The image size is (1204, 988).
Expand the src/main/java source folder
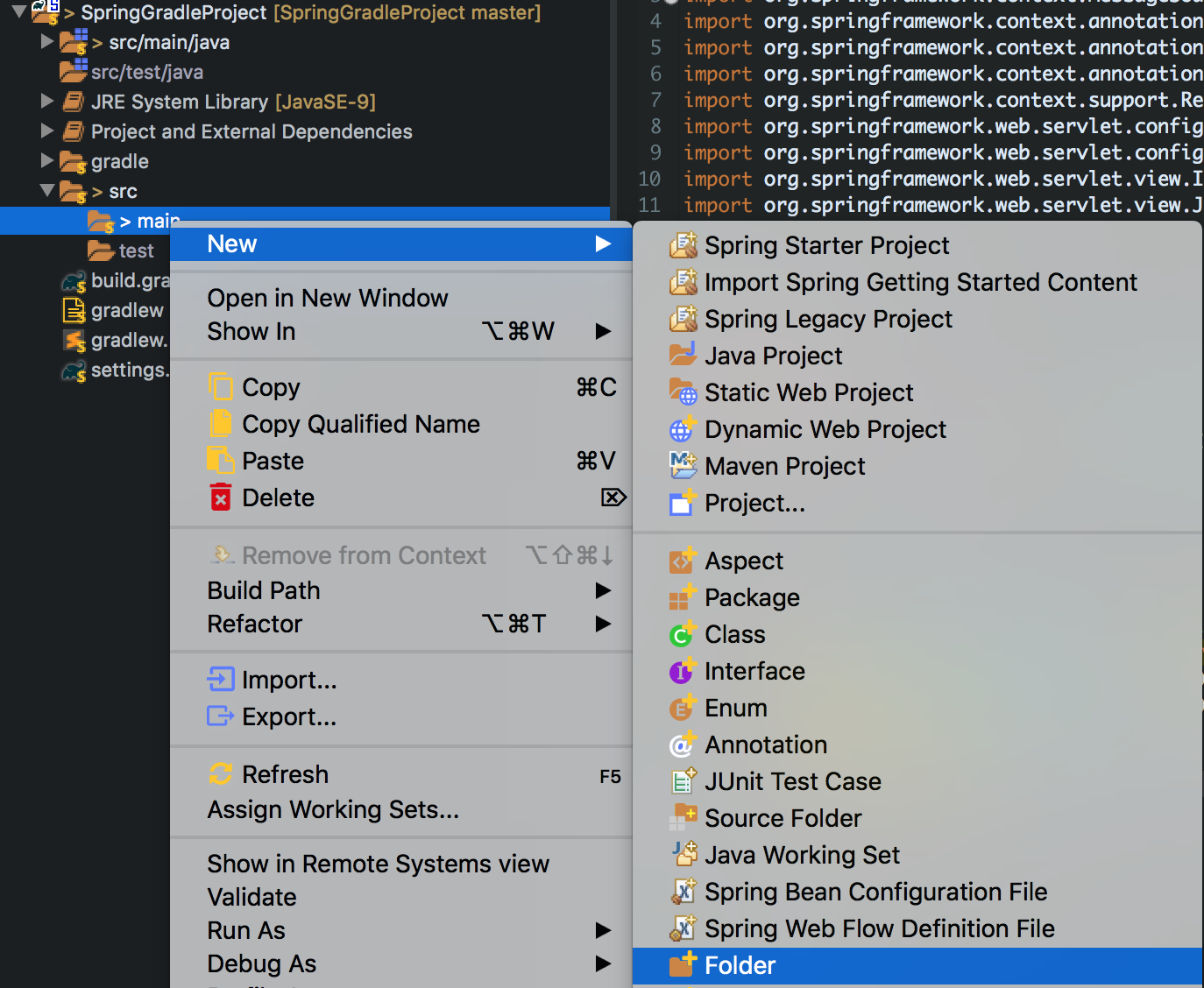tap(47, 42)
